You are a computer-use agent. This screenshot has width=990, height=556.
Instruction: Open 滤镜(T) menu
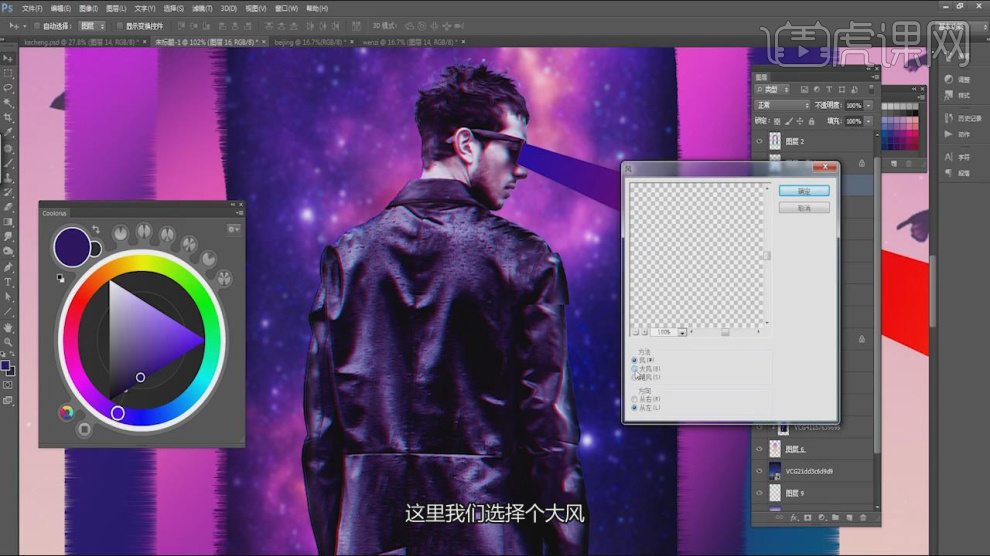click(202, 8)
